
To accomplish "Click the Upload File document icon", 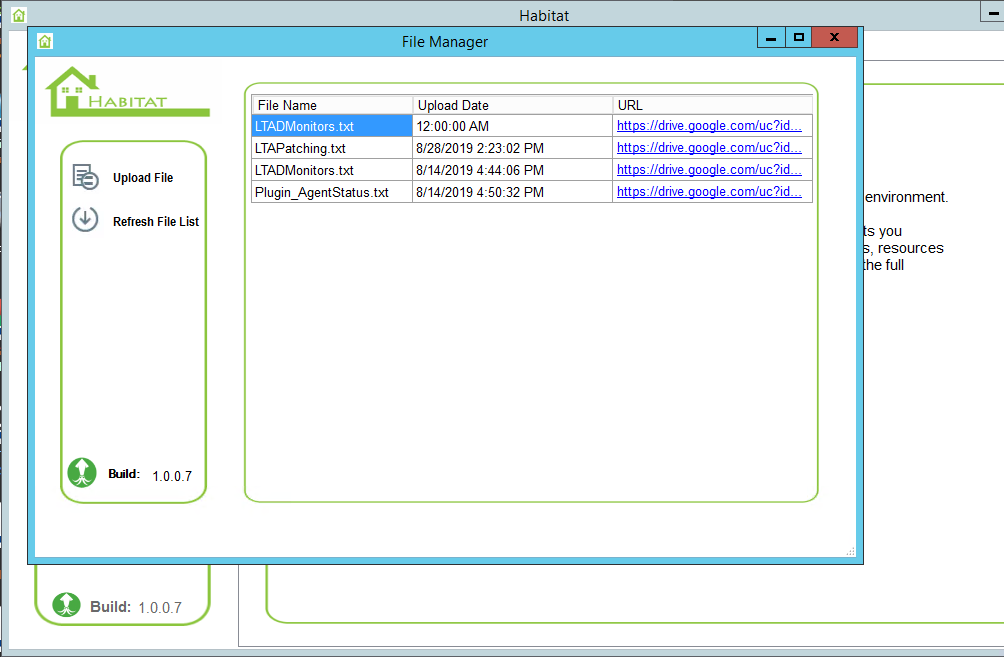I will coord(86,178).
